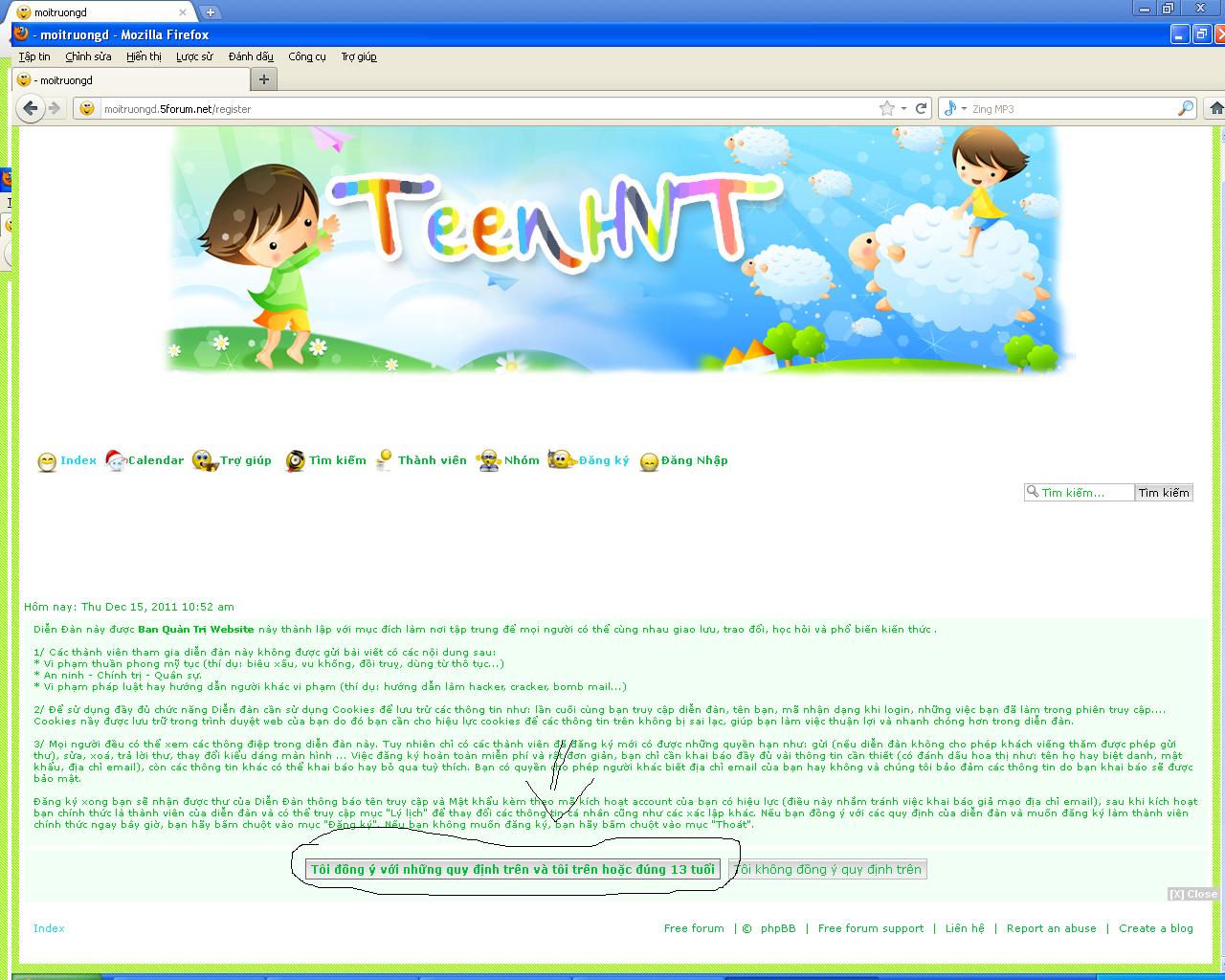Click Tôi đồng ý với những quy định button
The width and height of the screenshot is (1225, 980).
click(x=513, y=869)
